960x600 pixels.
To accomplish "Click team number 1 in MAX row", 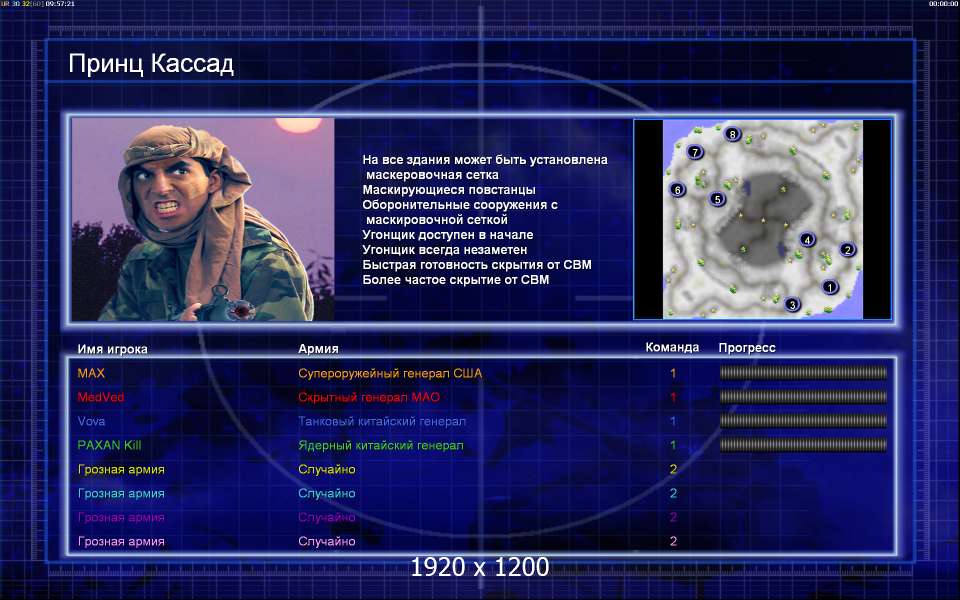I will pyautogui.click(x=673, y=373).
